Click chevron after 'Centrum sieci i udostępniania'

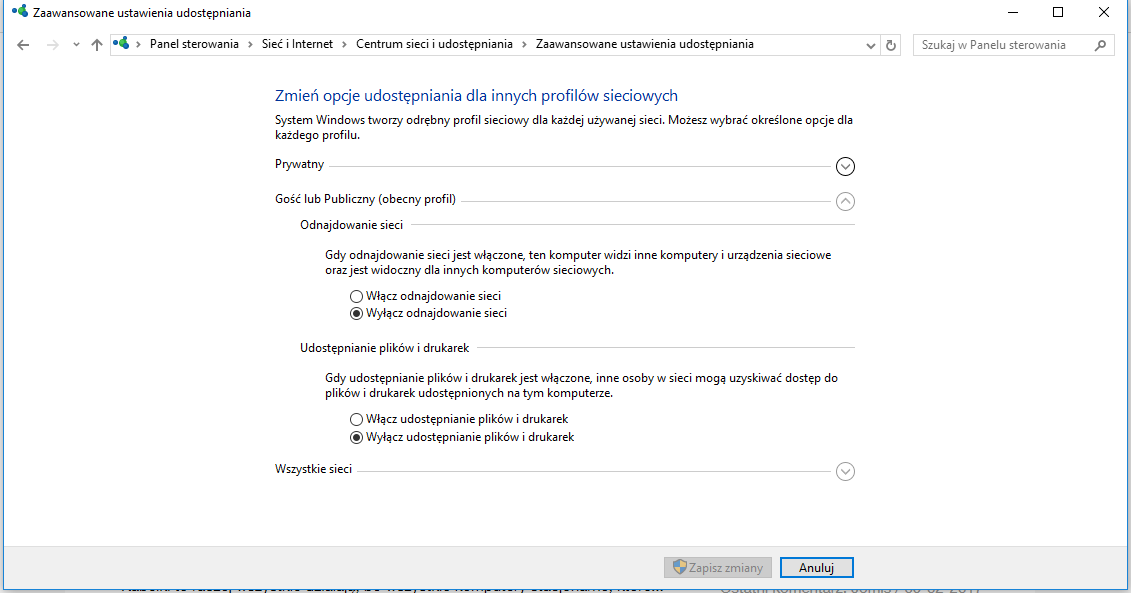524,45
